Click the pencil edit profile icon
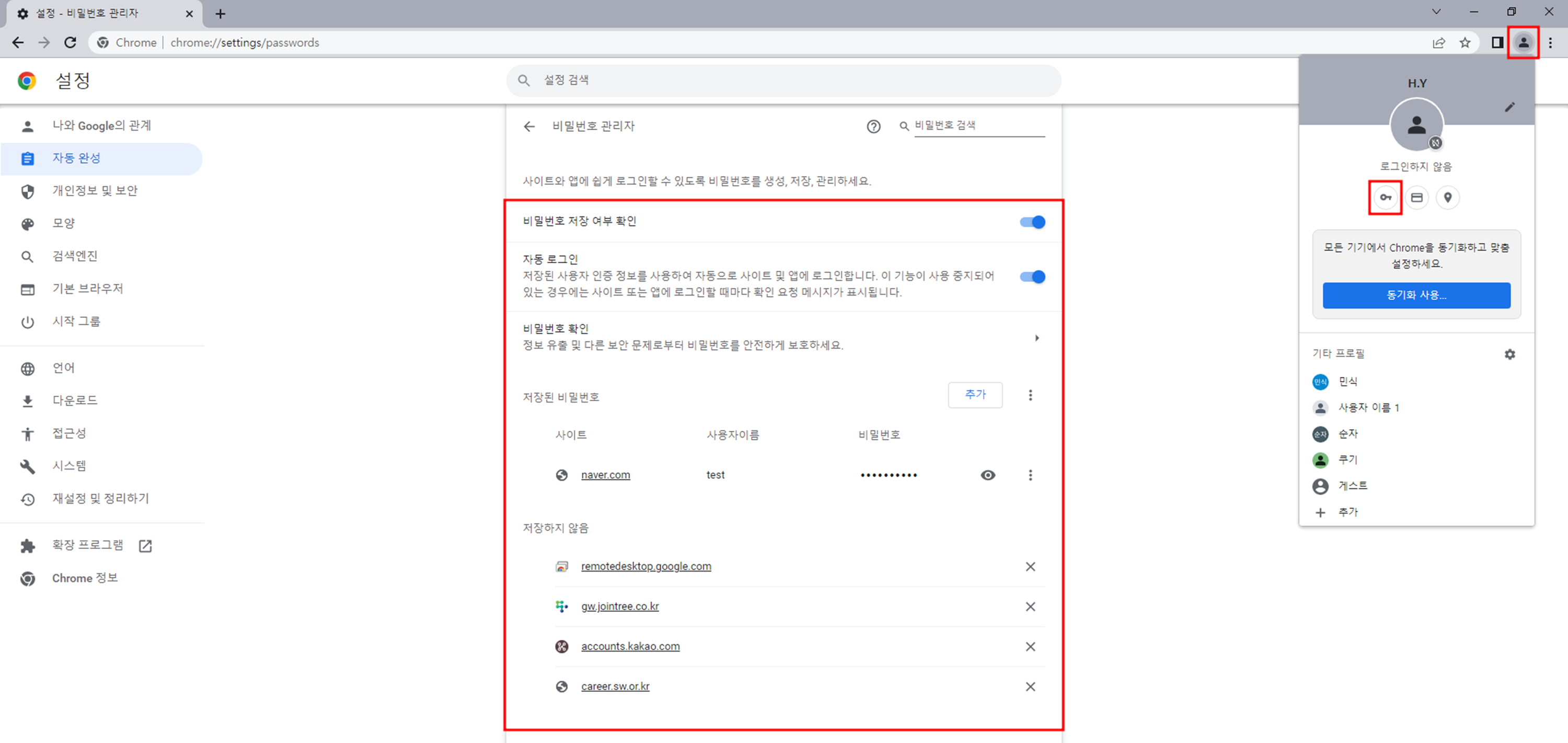The width and height of the screenshot is (1568, 743). pos(1509,107)
